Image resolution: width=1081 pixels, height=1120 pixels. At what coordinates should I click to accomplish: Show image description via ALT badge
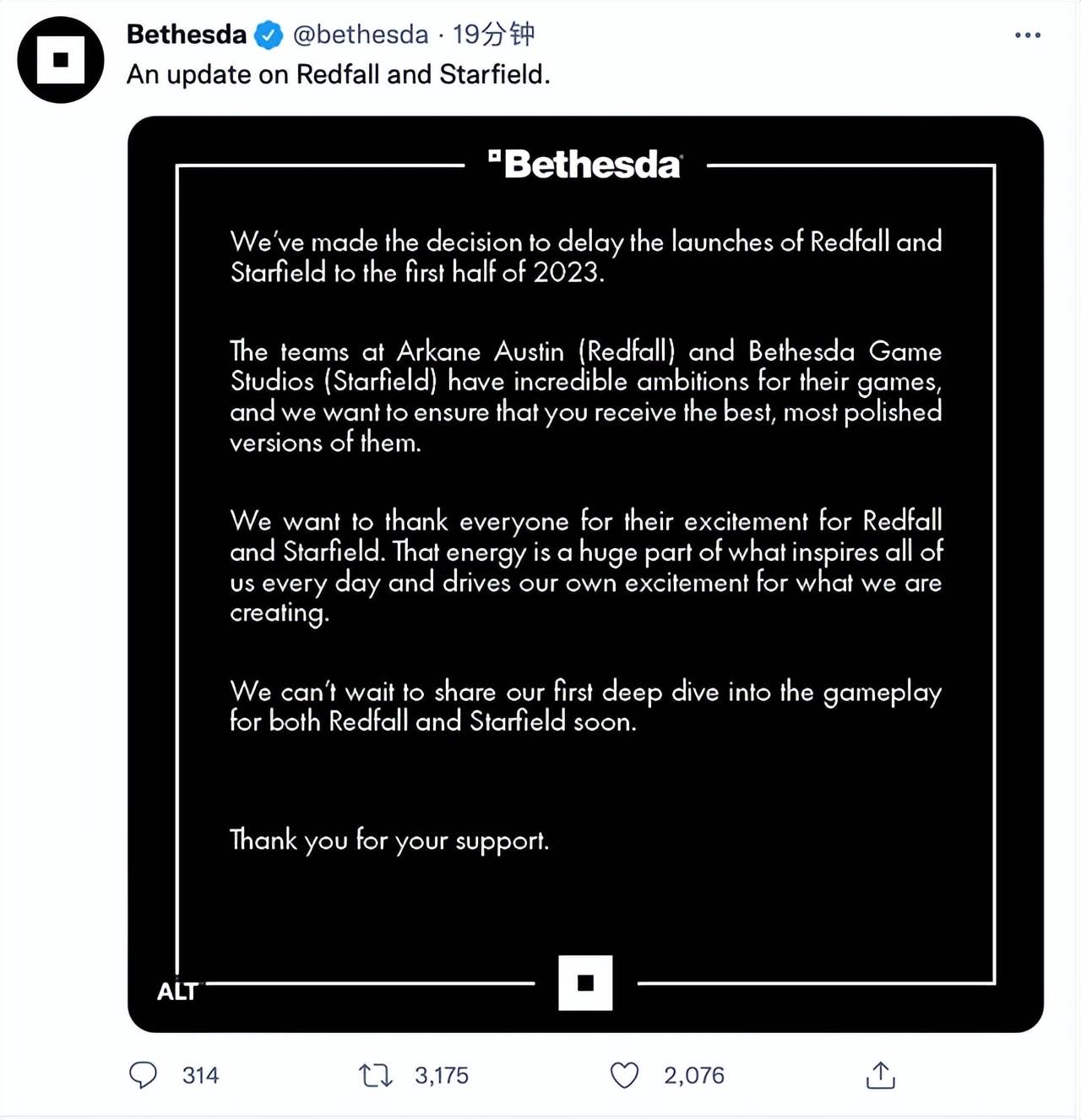(177, 992)
